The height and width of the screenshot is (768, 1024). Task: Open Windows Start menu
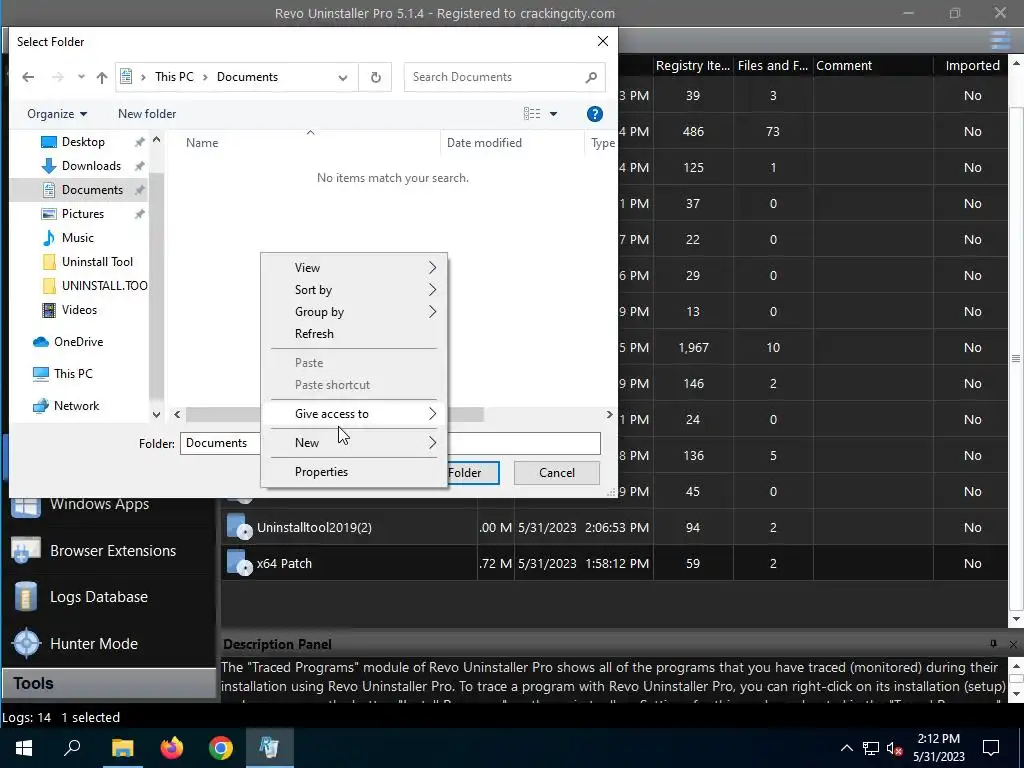[x=24, y=748]
